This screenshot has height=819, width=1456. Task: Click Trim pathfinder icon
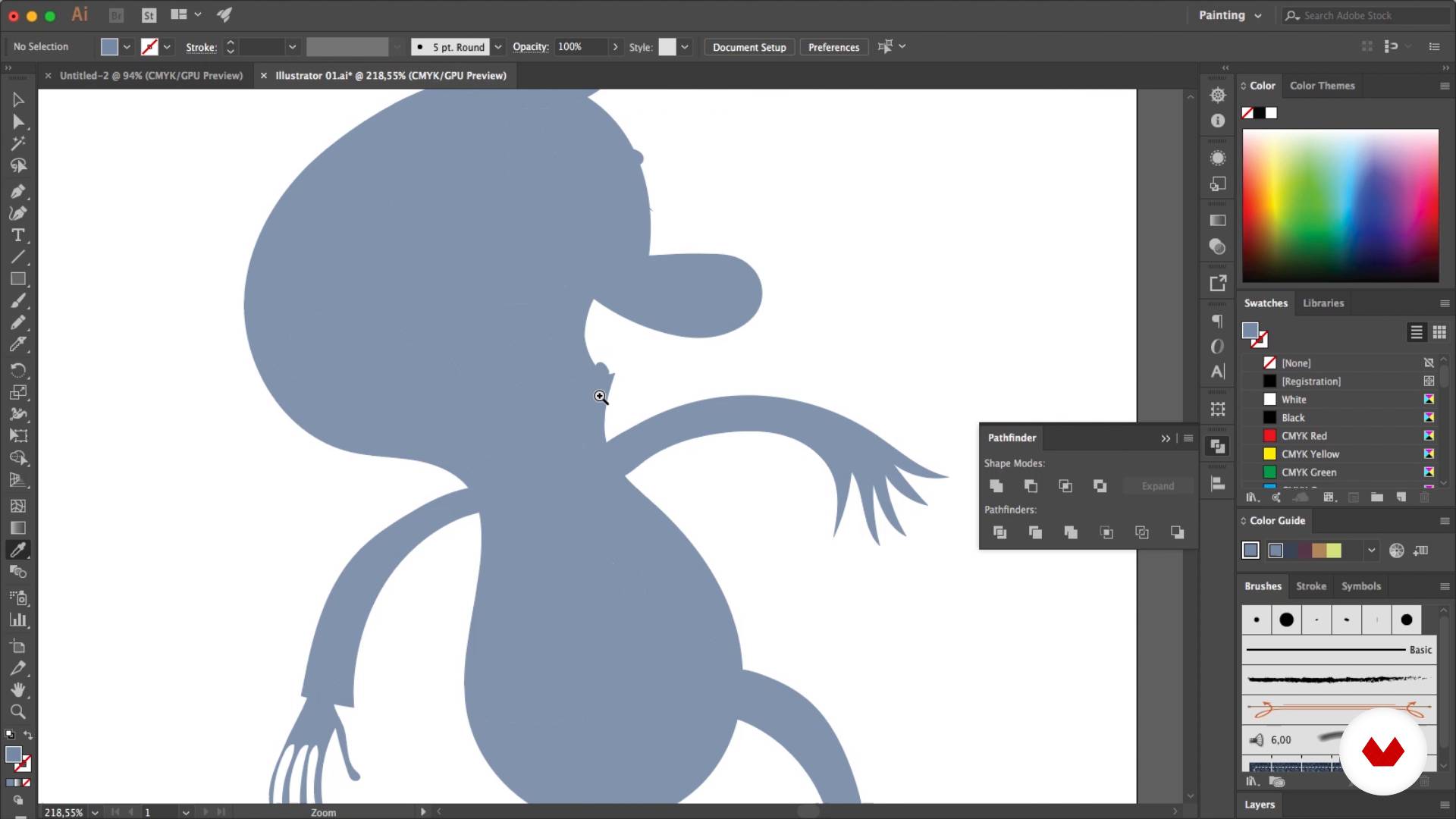point(1035,532)
